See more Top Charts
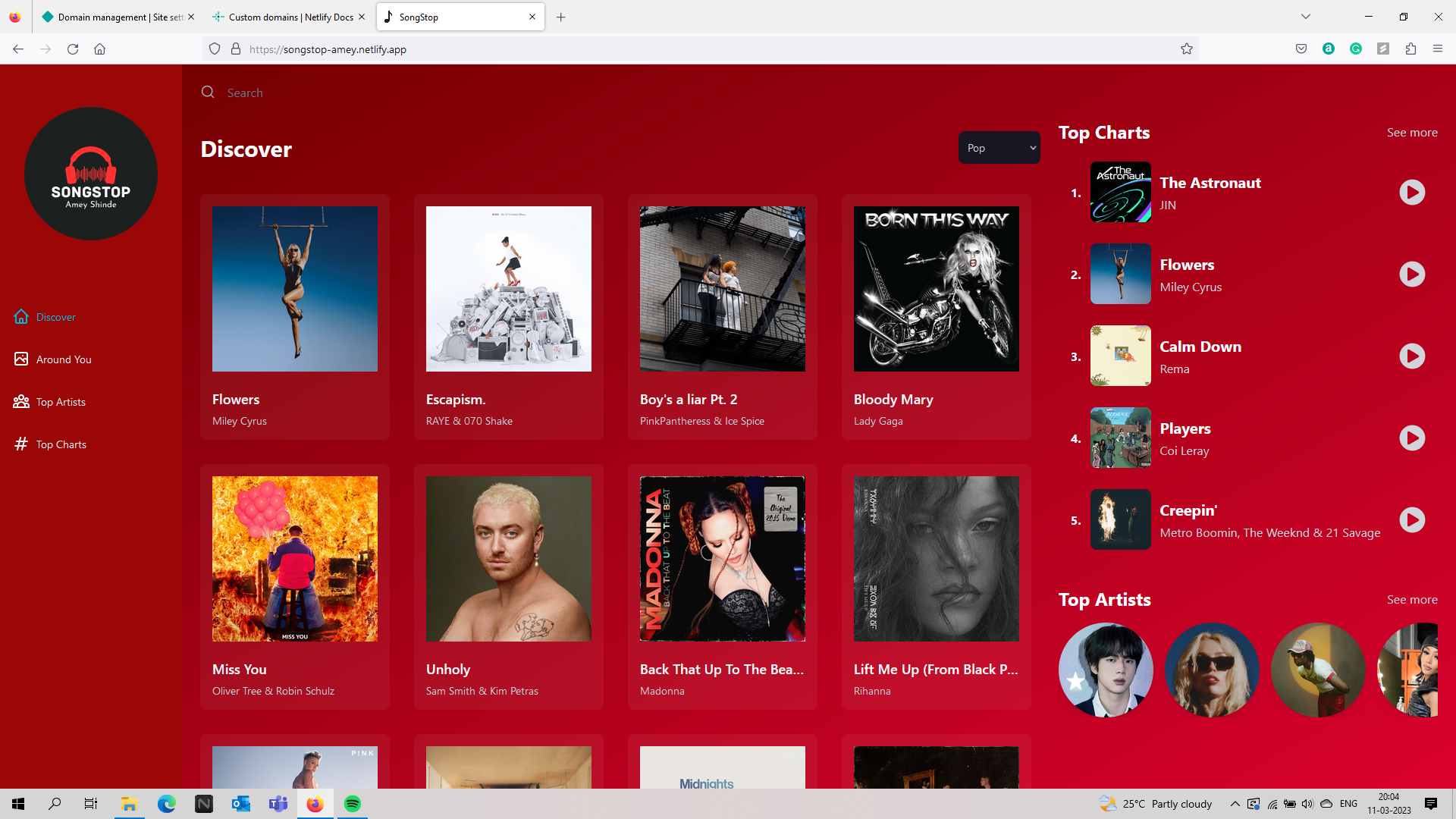 (x=1412, y=133)
